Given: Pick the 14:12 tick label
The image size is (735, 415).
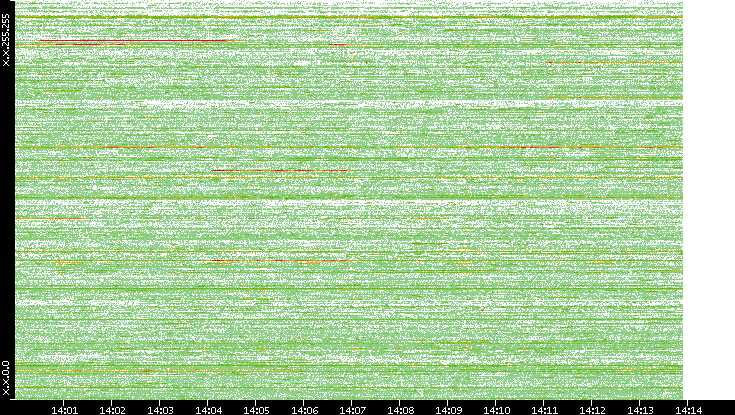Looking at the screenshot, I should (592, 410).
